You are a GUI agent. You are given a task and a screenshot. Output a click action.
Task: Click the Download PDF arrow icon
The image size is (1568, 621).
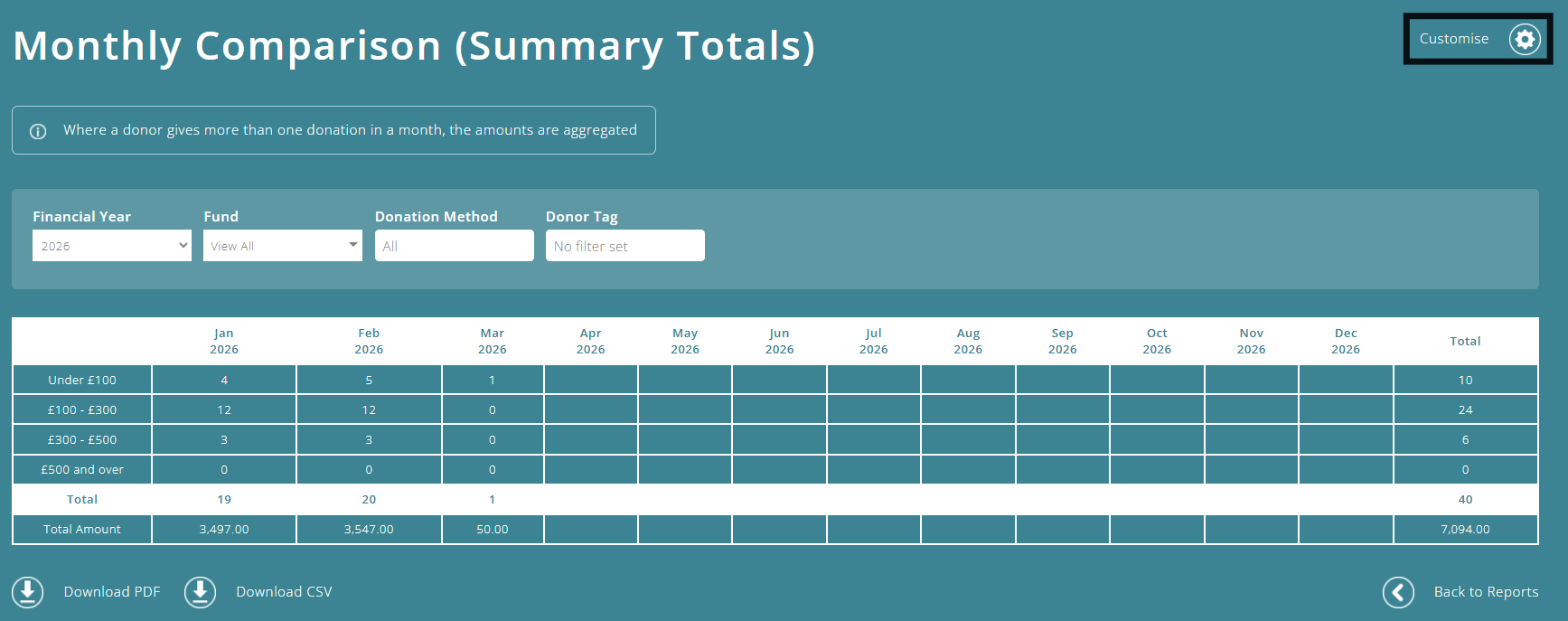pos(28,592)
